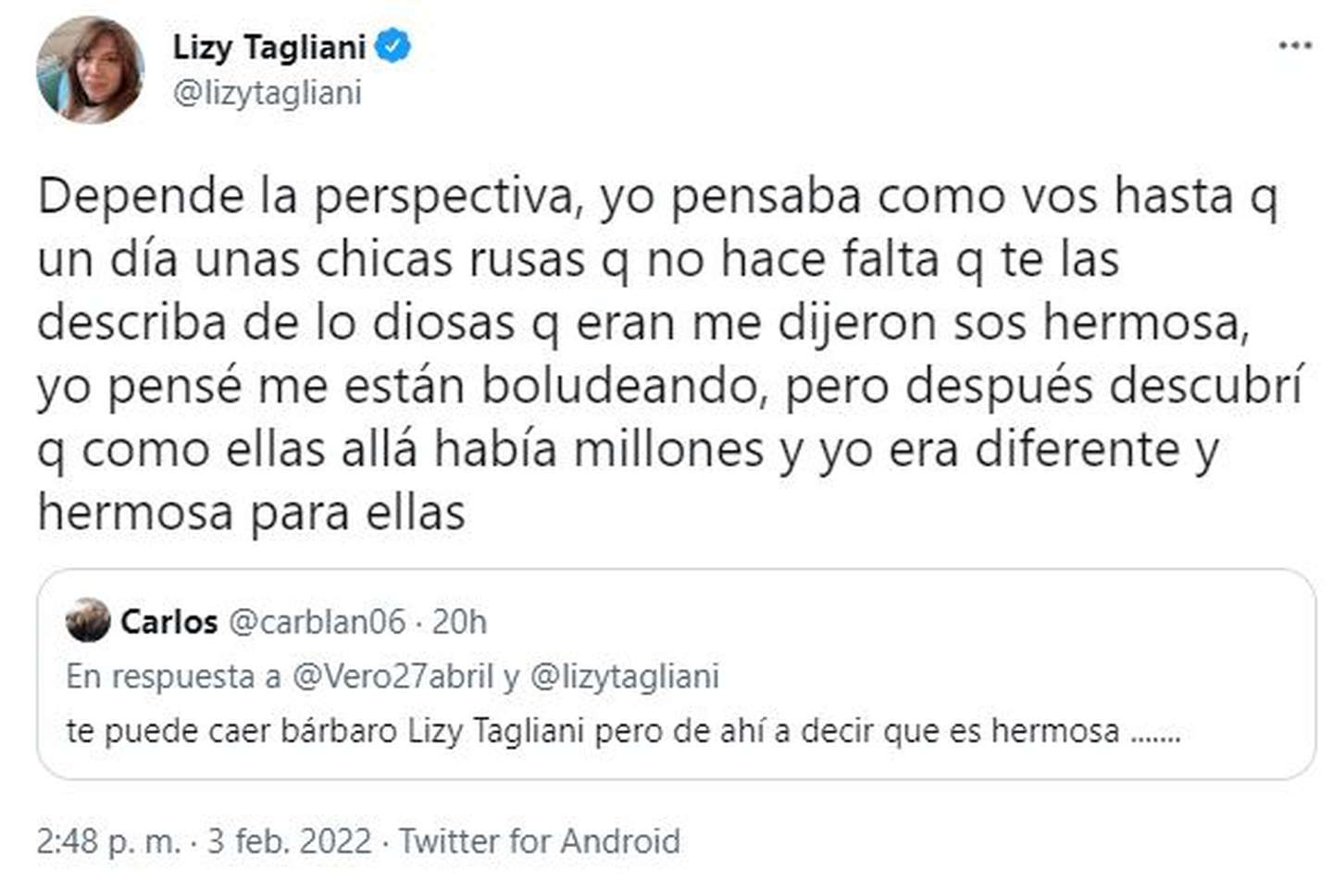This screenshot has width=1333, height=896.
Task: Click @lizytagliani mention in the quoted reply
Action: click(624, 677)
